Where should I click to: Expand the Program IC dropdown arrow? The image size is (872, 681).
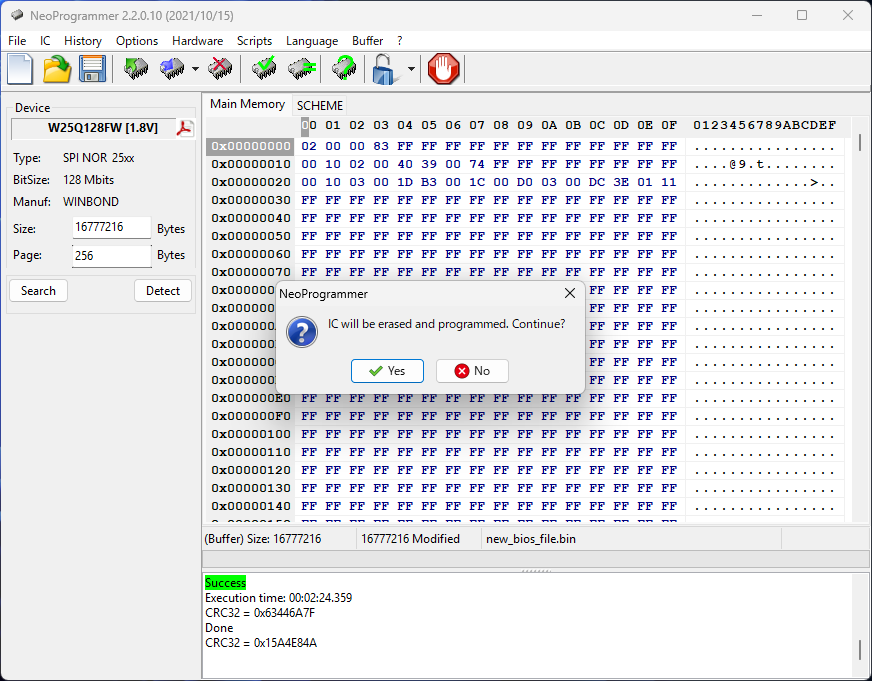[x=195, y=70]
